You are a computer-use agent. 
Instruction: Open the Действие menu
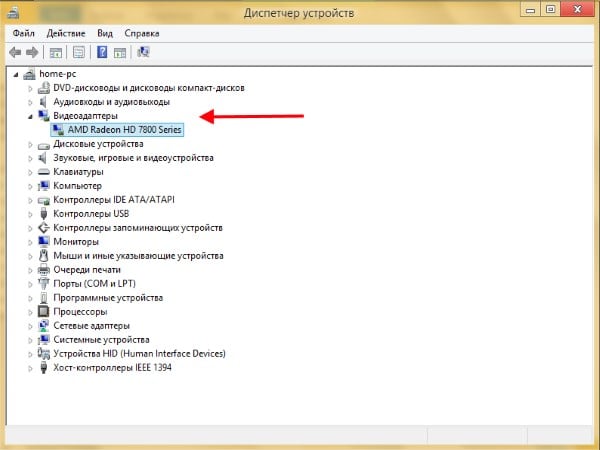[x=65, y=32]
